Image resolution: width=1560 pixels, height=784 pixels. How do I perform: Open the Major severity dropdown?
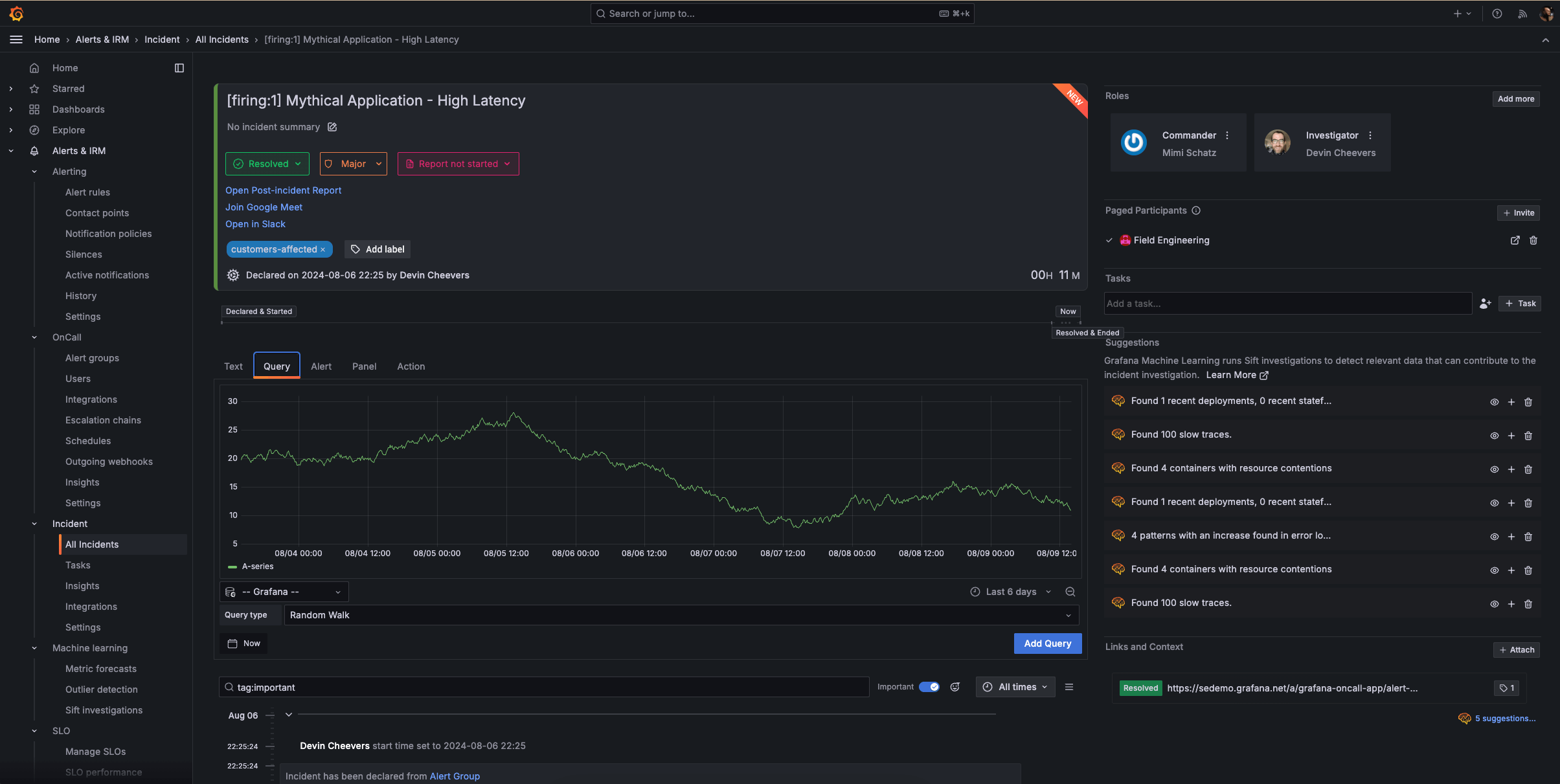[x=353, y=164]
